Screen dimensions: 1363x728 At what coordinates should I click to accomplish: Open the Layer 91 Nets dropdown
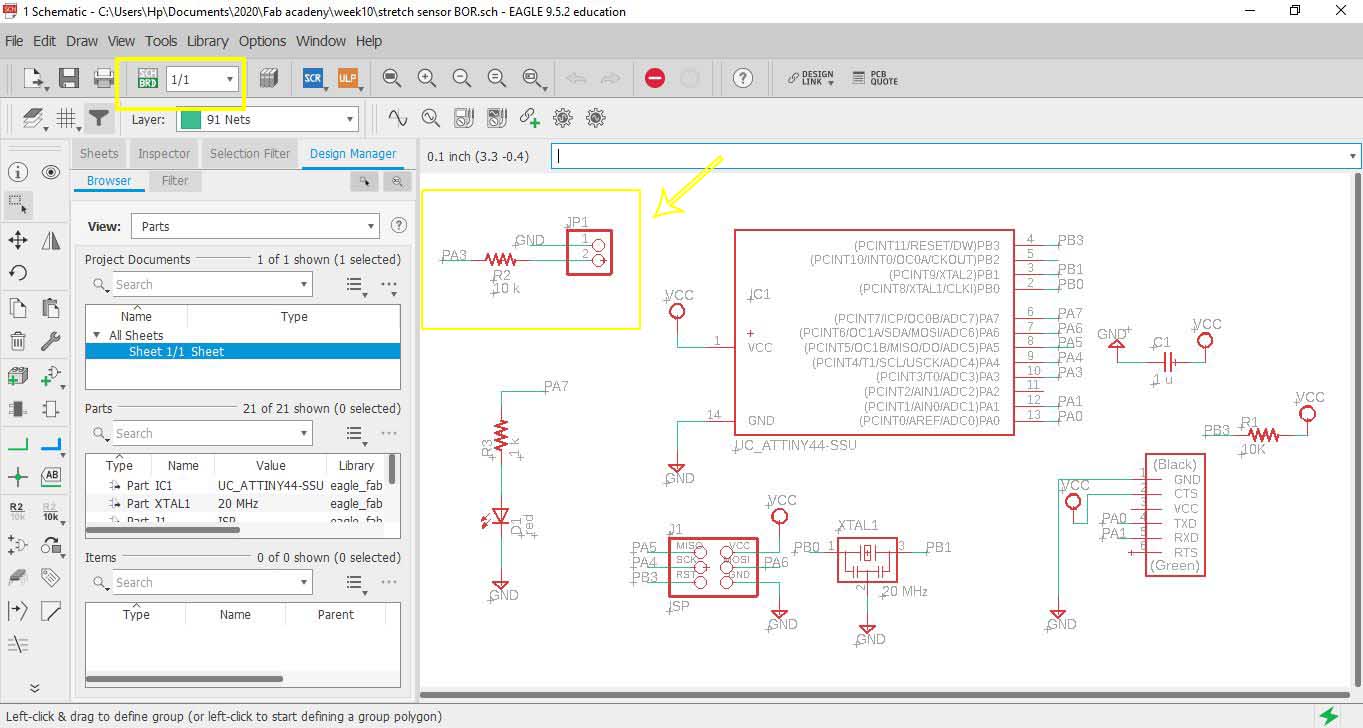267,119
